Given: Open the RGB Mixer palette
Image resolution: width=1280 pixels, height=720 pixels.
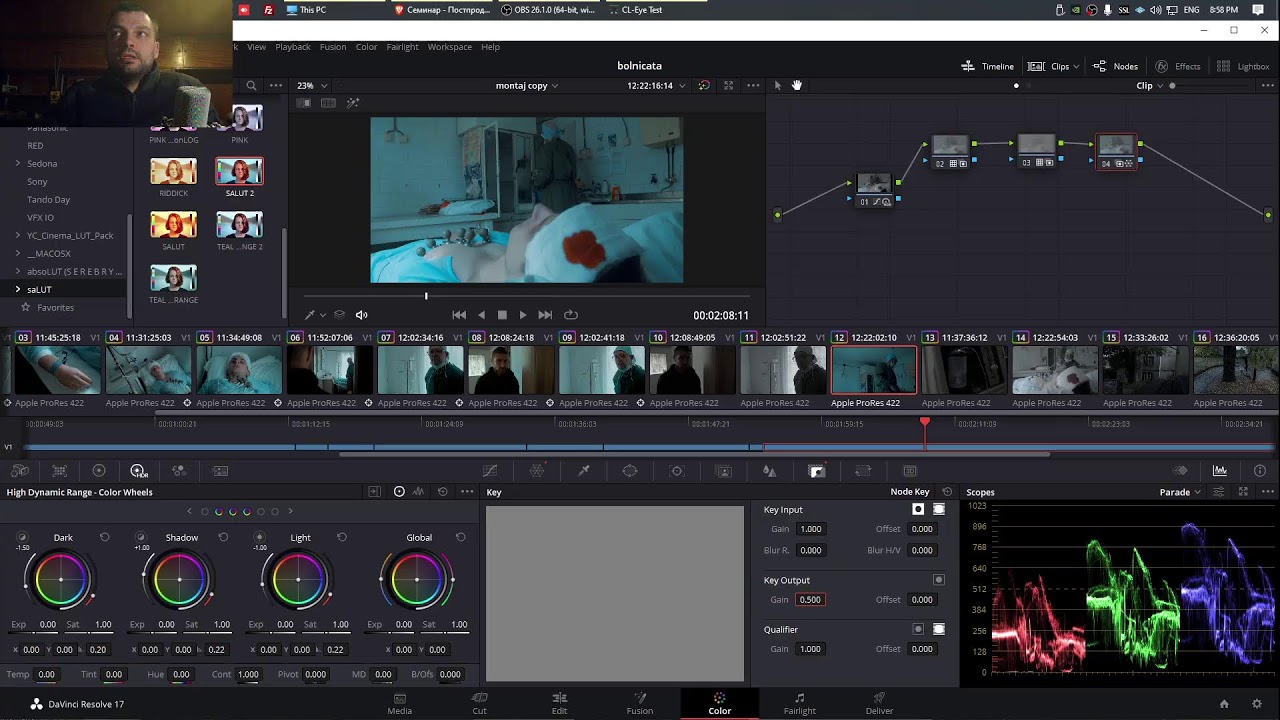Looking at the screenshot, I should (x=179, y=471).
